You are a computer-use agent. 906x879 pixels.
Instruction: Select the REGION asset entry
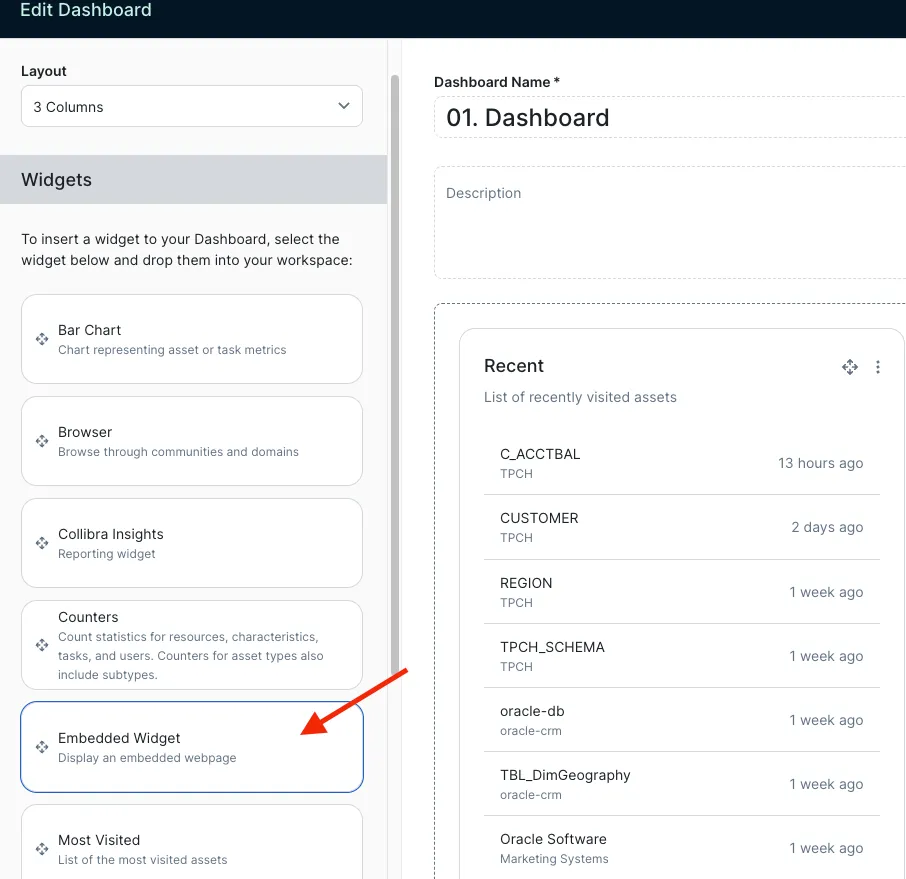tap(526, 583)
